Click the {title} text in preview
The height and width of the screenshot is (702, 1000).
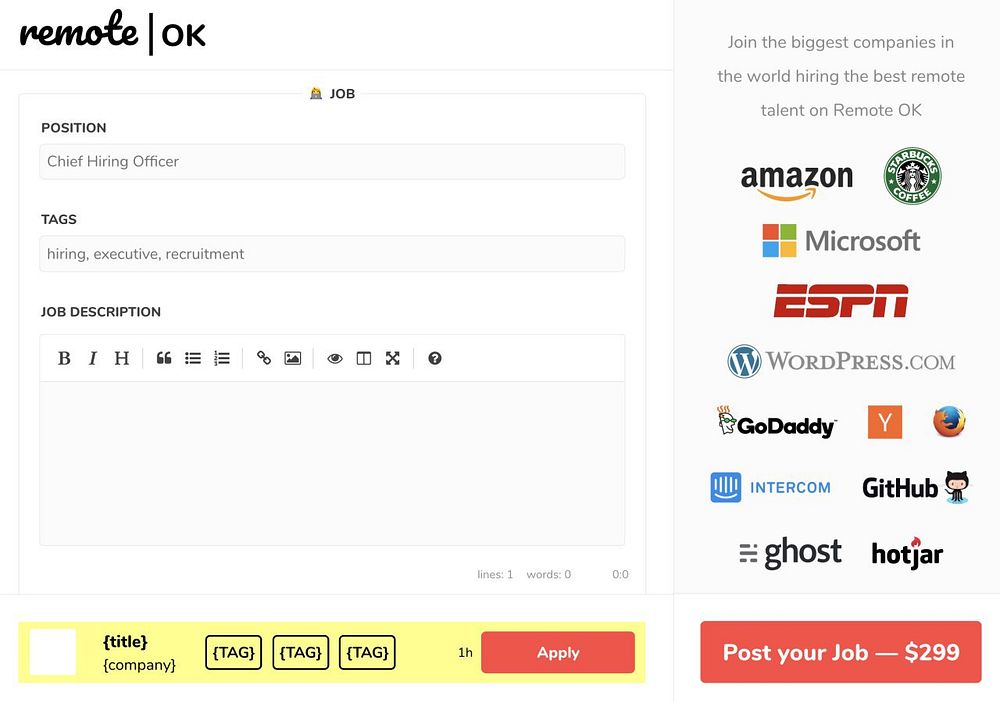pos(125,641)
